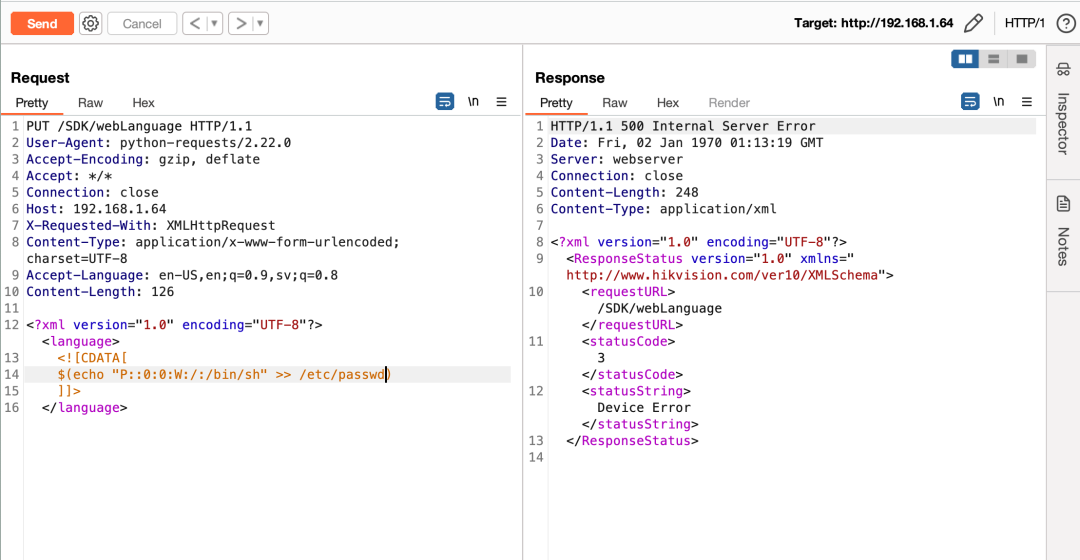
Task: Click the Accept-Encoding: gzip, deflate line
Action: pos(143,159)
